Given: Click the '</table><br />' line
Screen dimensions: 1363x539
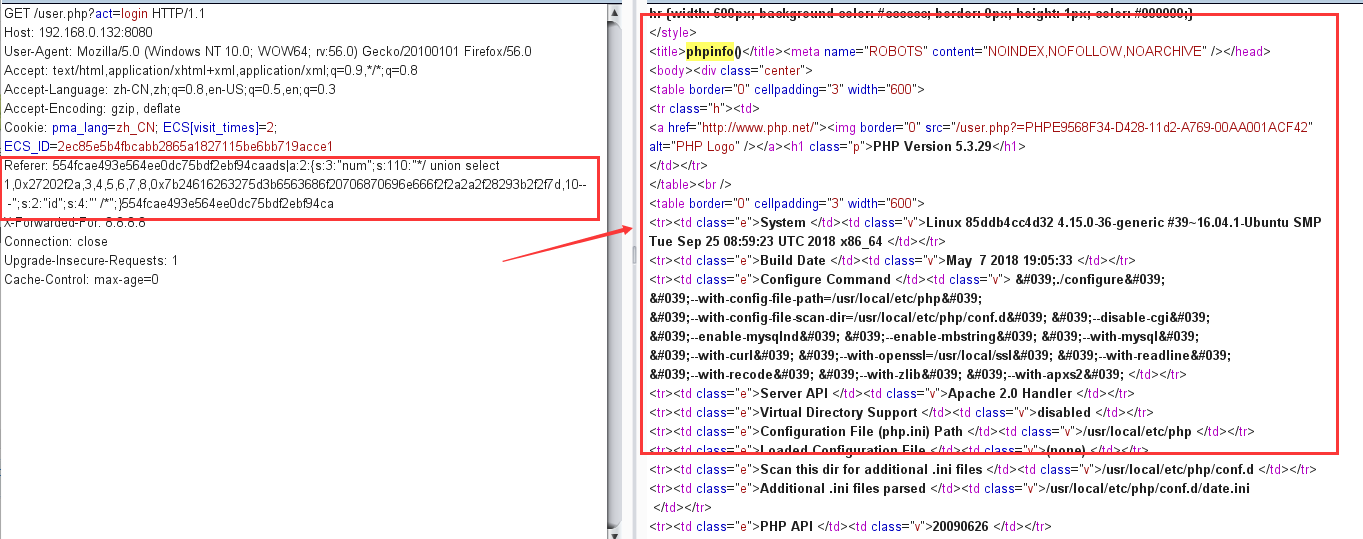Looking at the screenshot, I should [x=691, y=185].
